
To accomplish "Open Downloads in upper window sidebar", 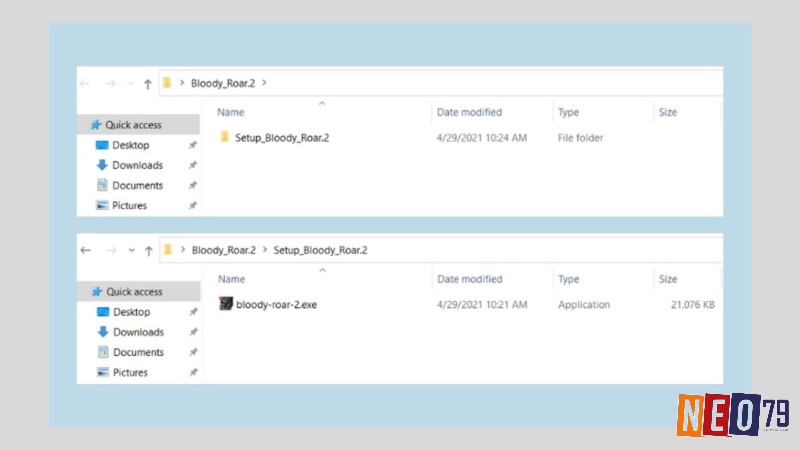I will click(x=137, y=165).
